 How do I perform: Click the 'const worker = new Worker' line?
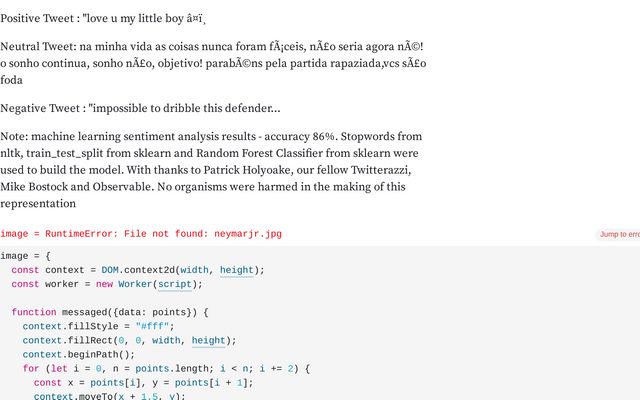point(107,284)
